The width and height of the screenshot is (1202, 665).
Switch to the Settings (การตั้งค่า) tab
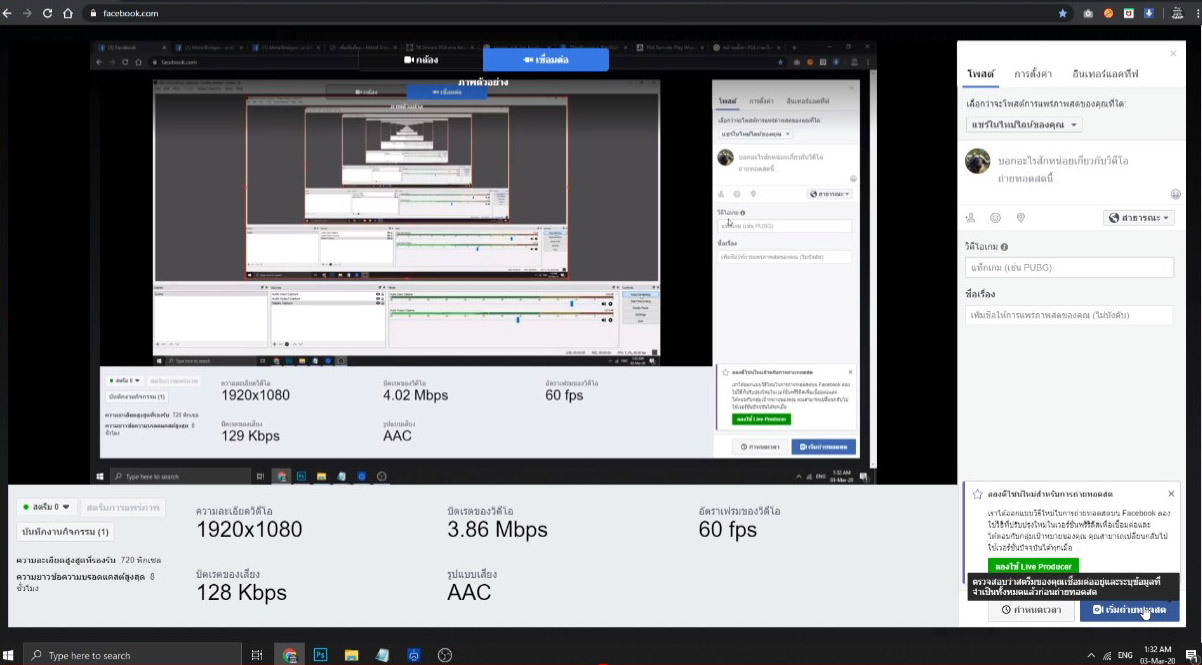[x=1033, y=73]
